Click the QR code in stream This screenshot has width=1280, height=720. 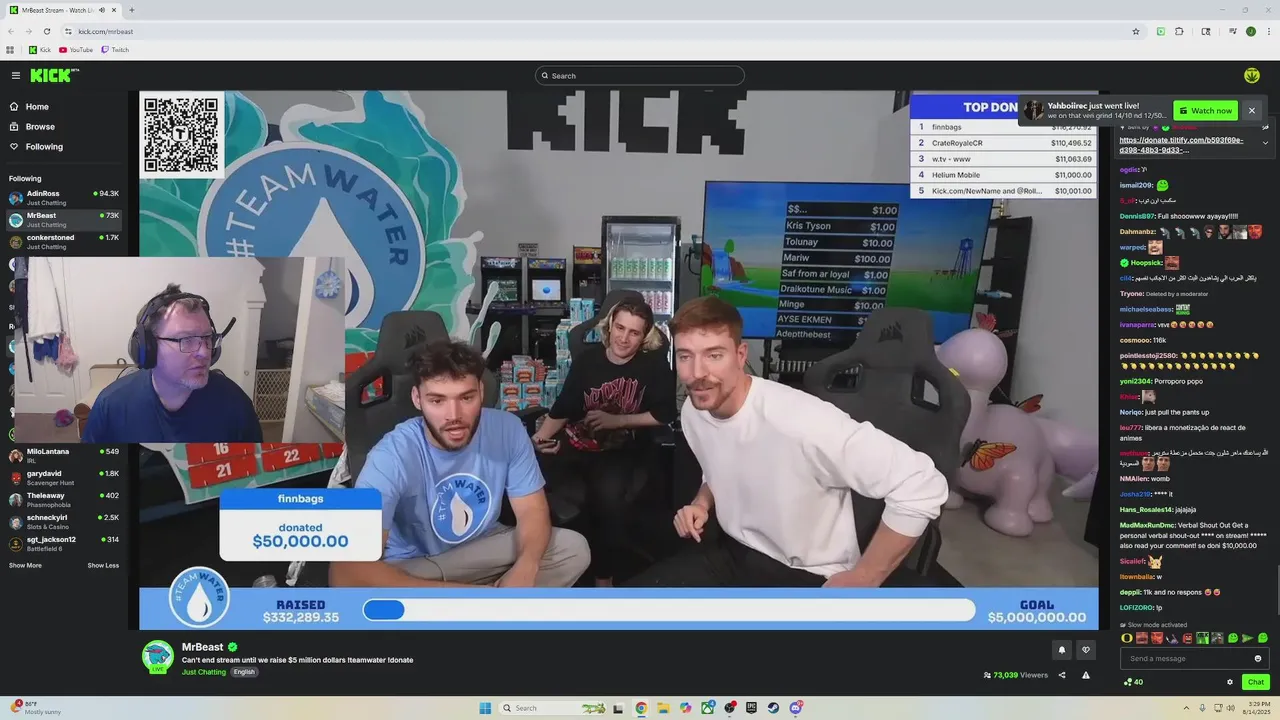tap(182, 135)
